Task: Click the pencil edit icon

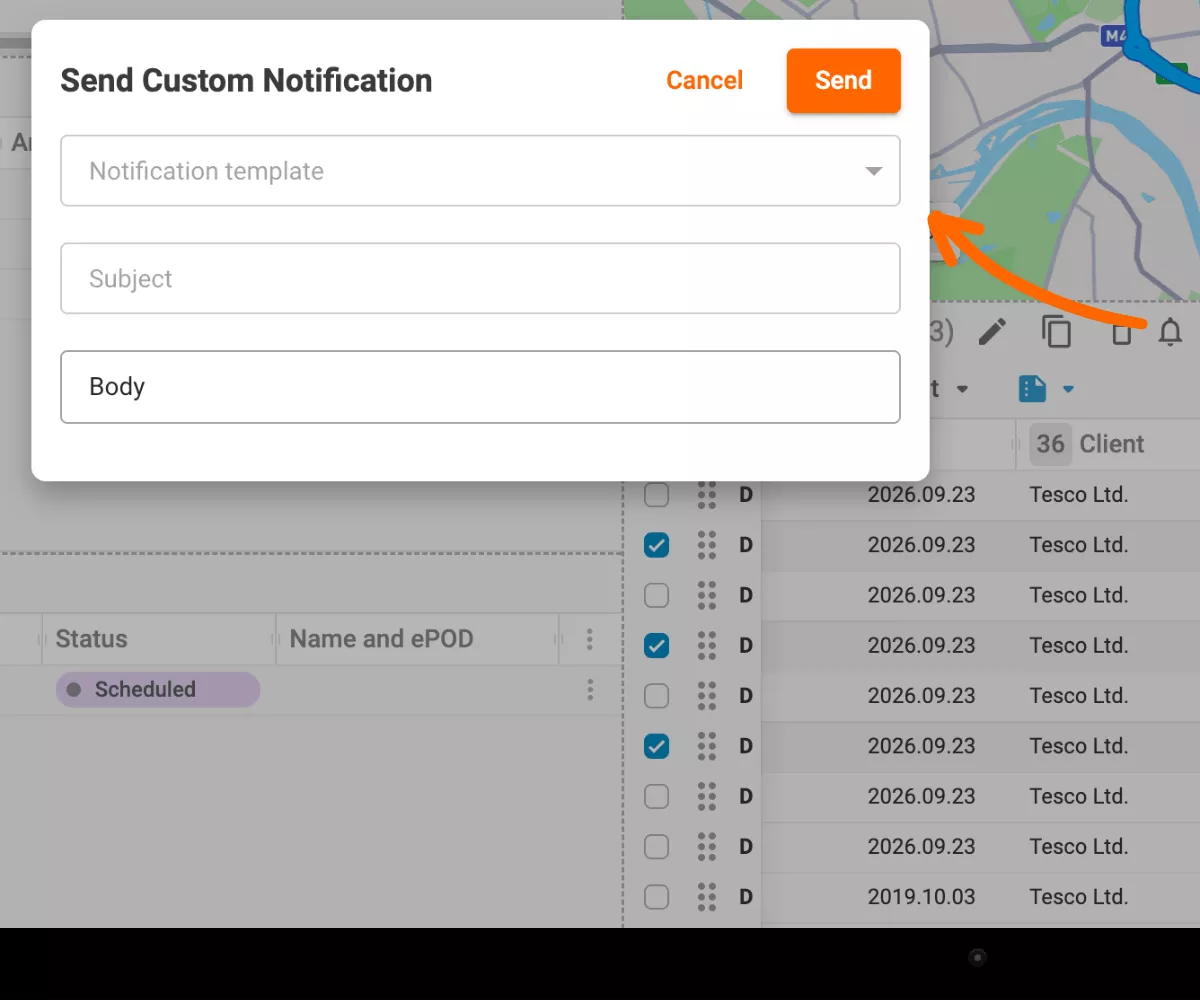Action: click(992, 332)
